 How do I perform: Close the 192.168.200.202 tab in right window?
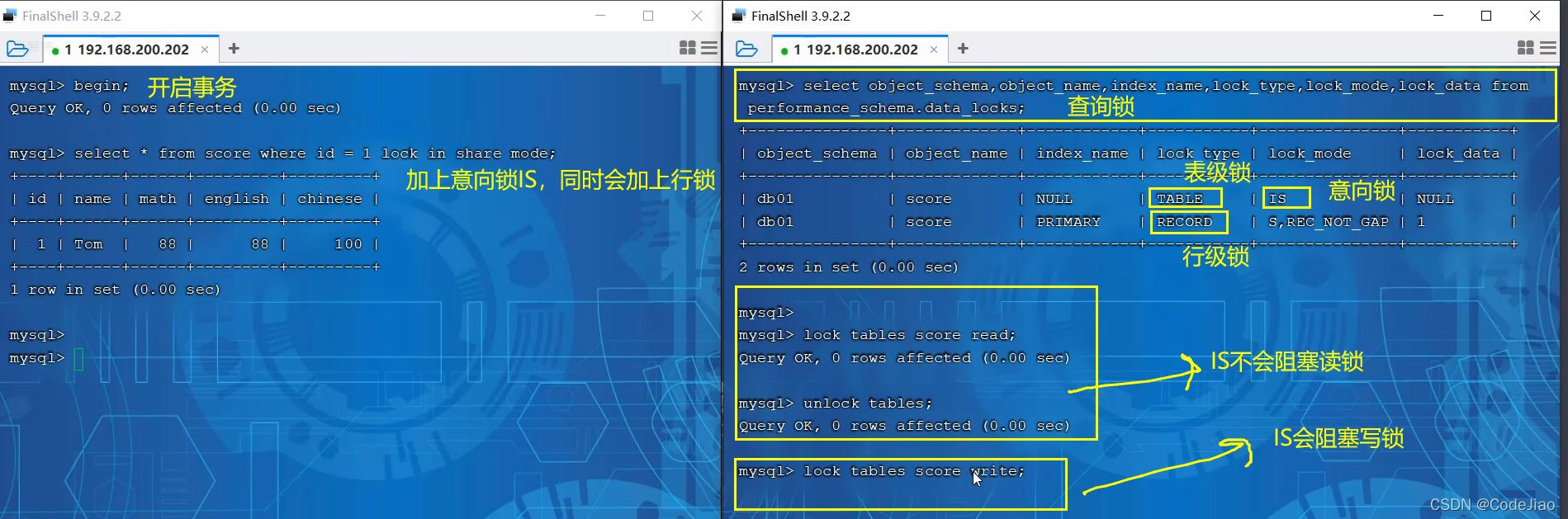[x=934, y=50]
